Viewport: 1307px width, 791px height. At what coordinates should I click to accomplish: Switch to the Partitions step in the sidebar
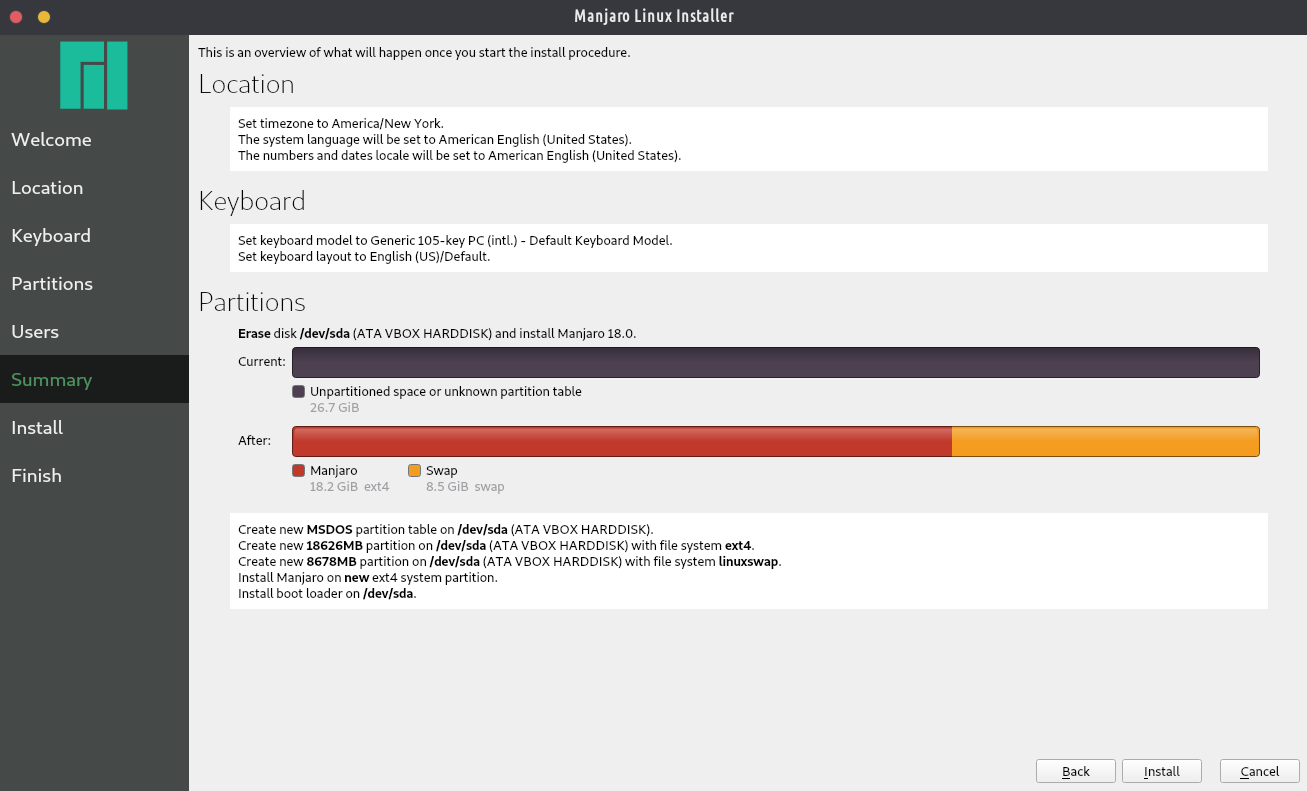pyautogui.click(x=52, y=284)
